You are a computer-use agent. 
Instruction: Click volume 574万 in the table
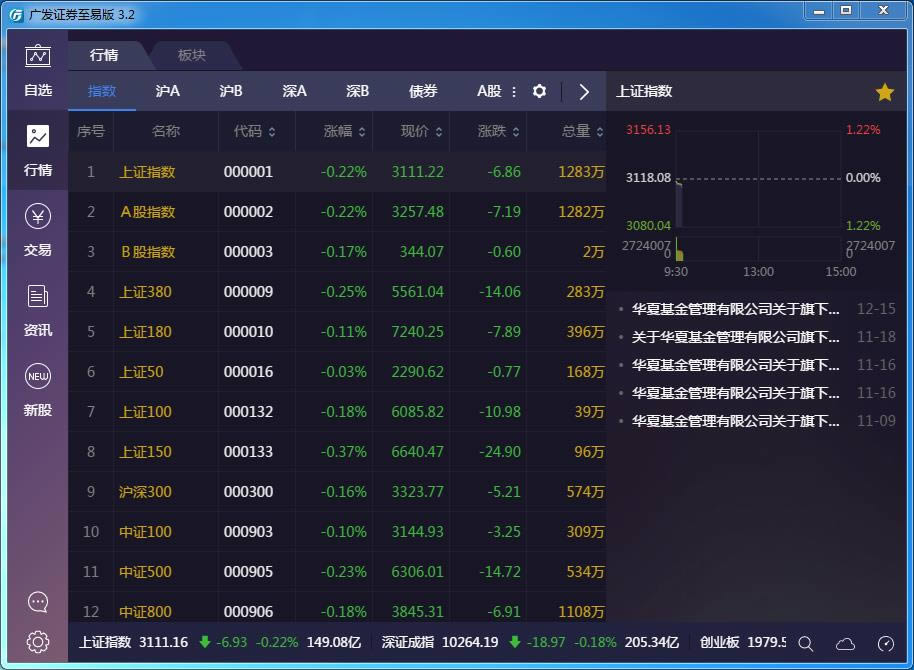[585, 492]
